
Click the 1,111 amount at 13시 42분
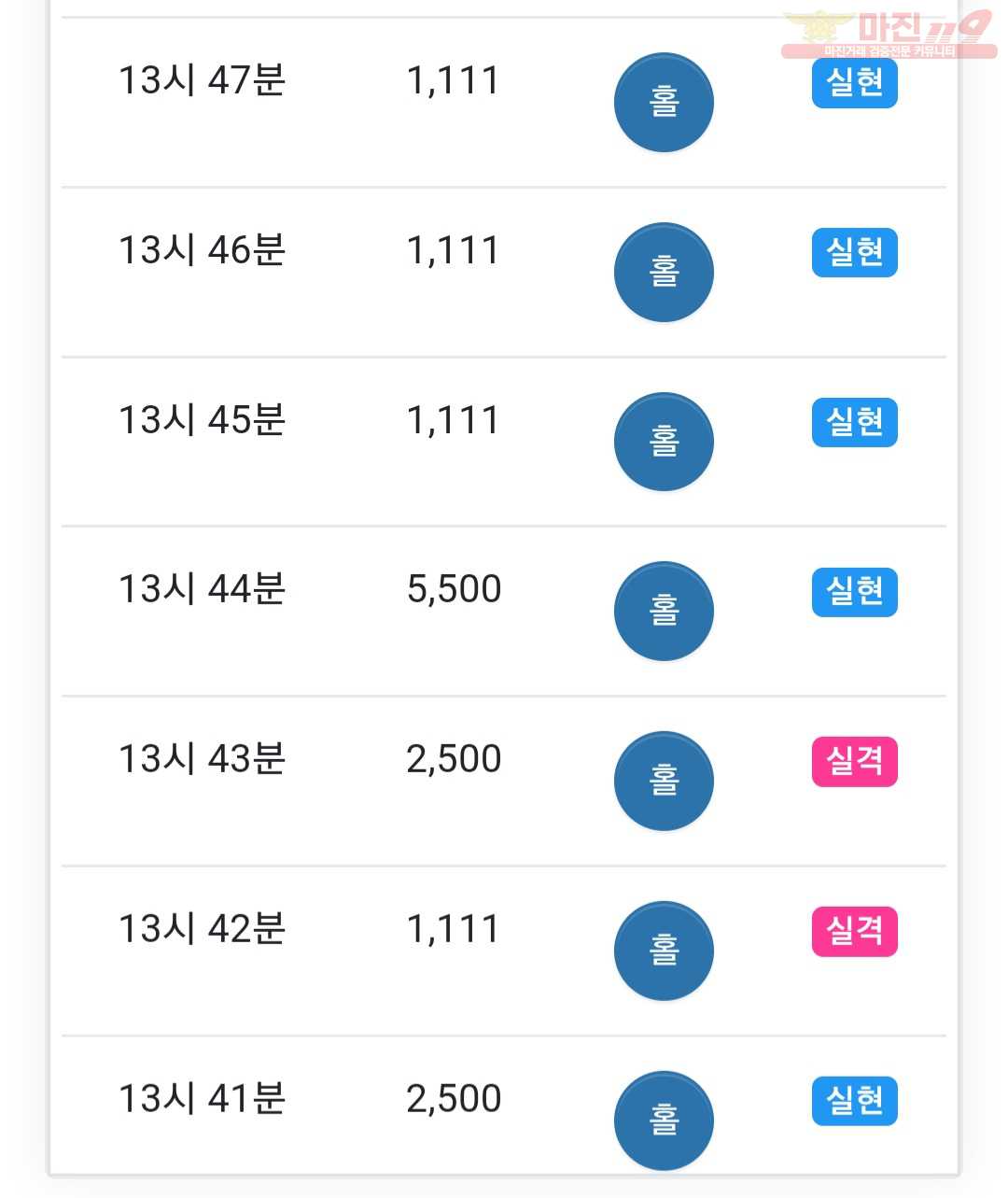click(454, 929)
